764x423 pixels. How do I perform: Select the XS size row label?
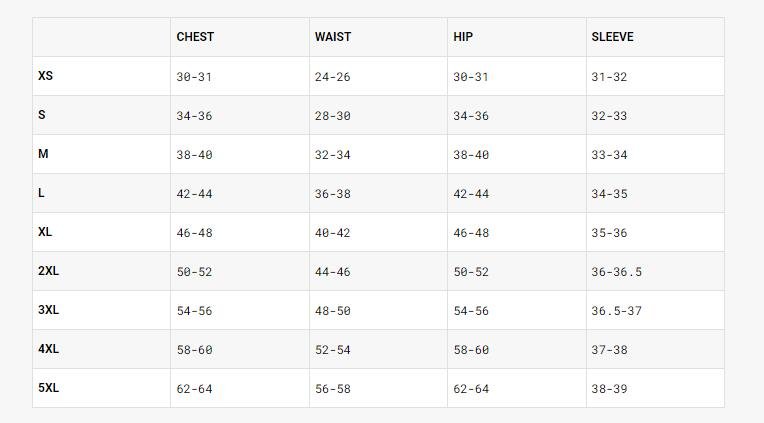point(45,76)
